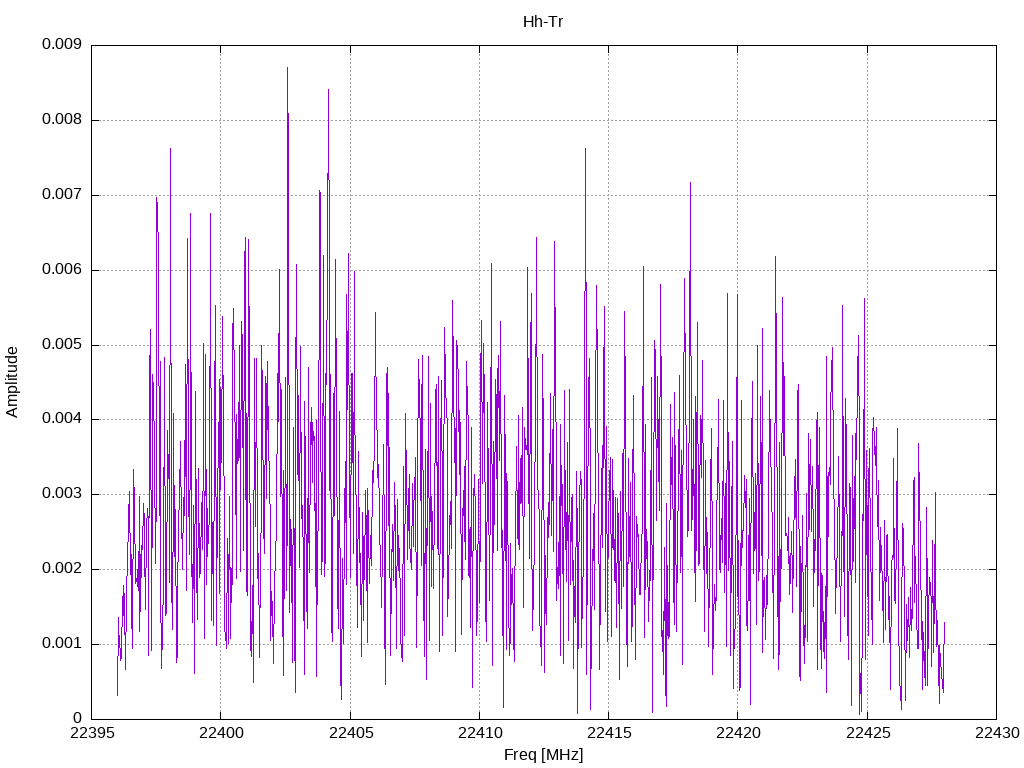
Task: Click the Freq [MHz] x-axis label
Action: click(543, 755)
